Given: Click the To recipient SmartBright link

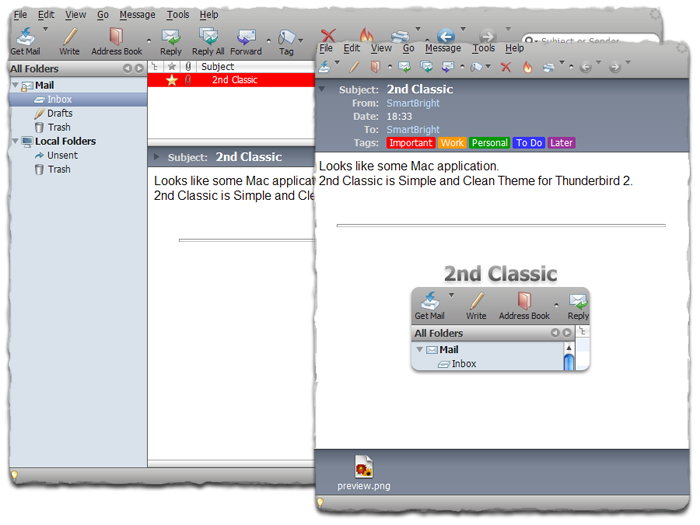Looking at the screenshot, I should pyautogui.click(x=413, y=129).
